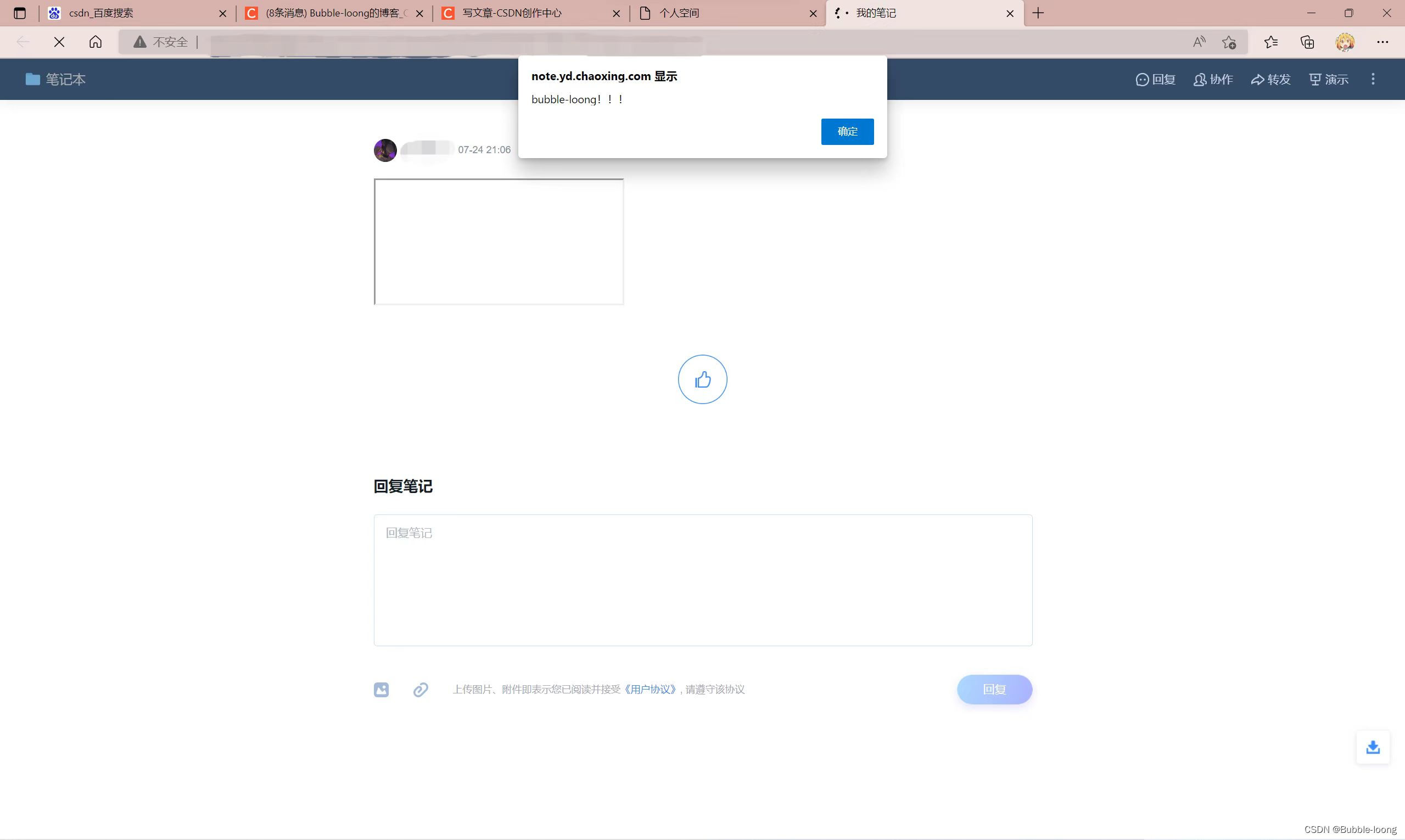Click the browser home icon
The height and width of the screenshot is (840, 1405).
pyautogui.click(x=96, y=42)
